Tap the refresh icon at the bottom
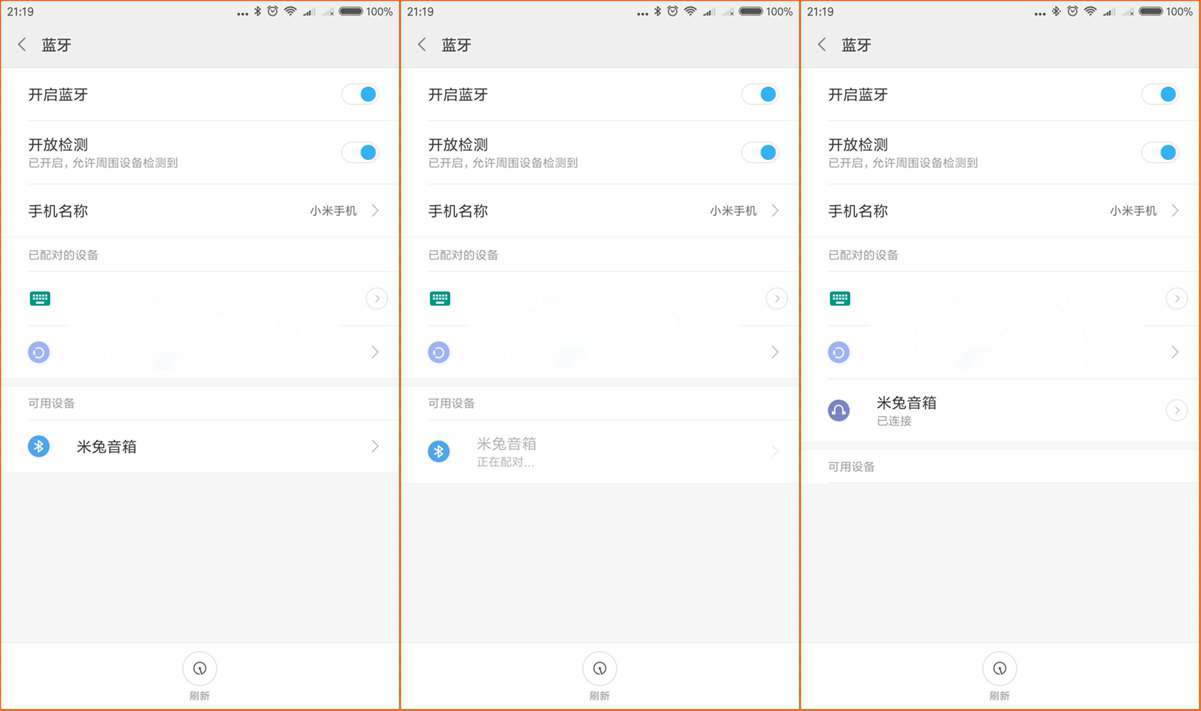 point(199,668)
